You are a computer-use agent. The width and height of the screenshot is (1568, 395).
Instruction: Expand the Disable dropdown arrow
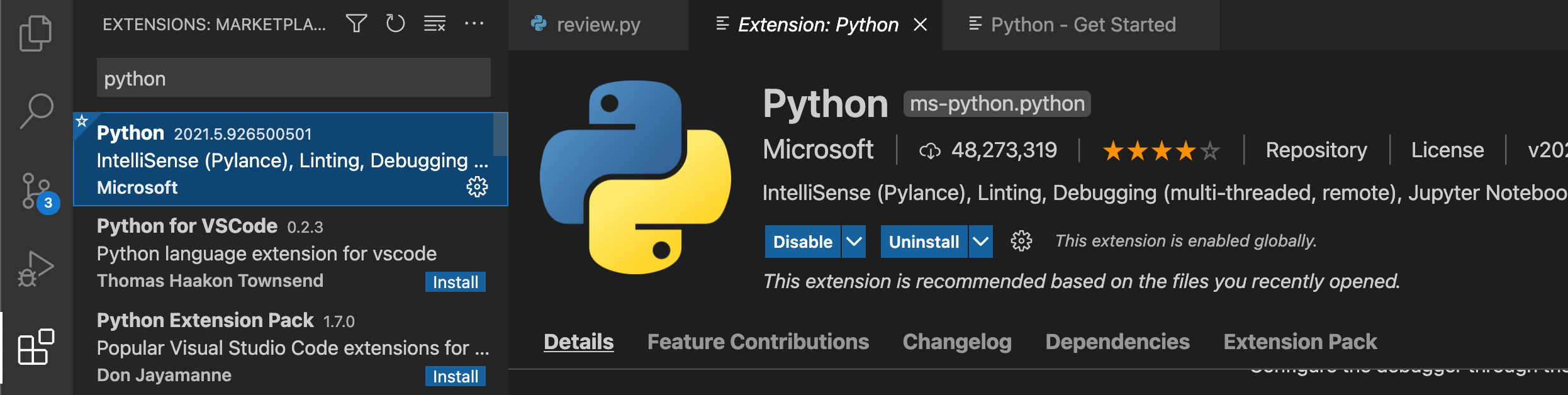tap(854, 242)
